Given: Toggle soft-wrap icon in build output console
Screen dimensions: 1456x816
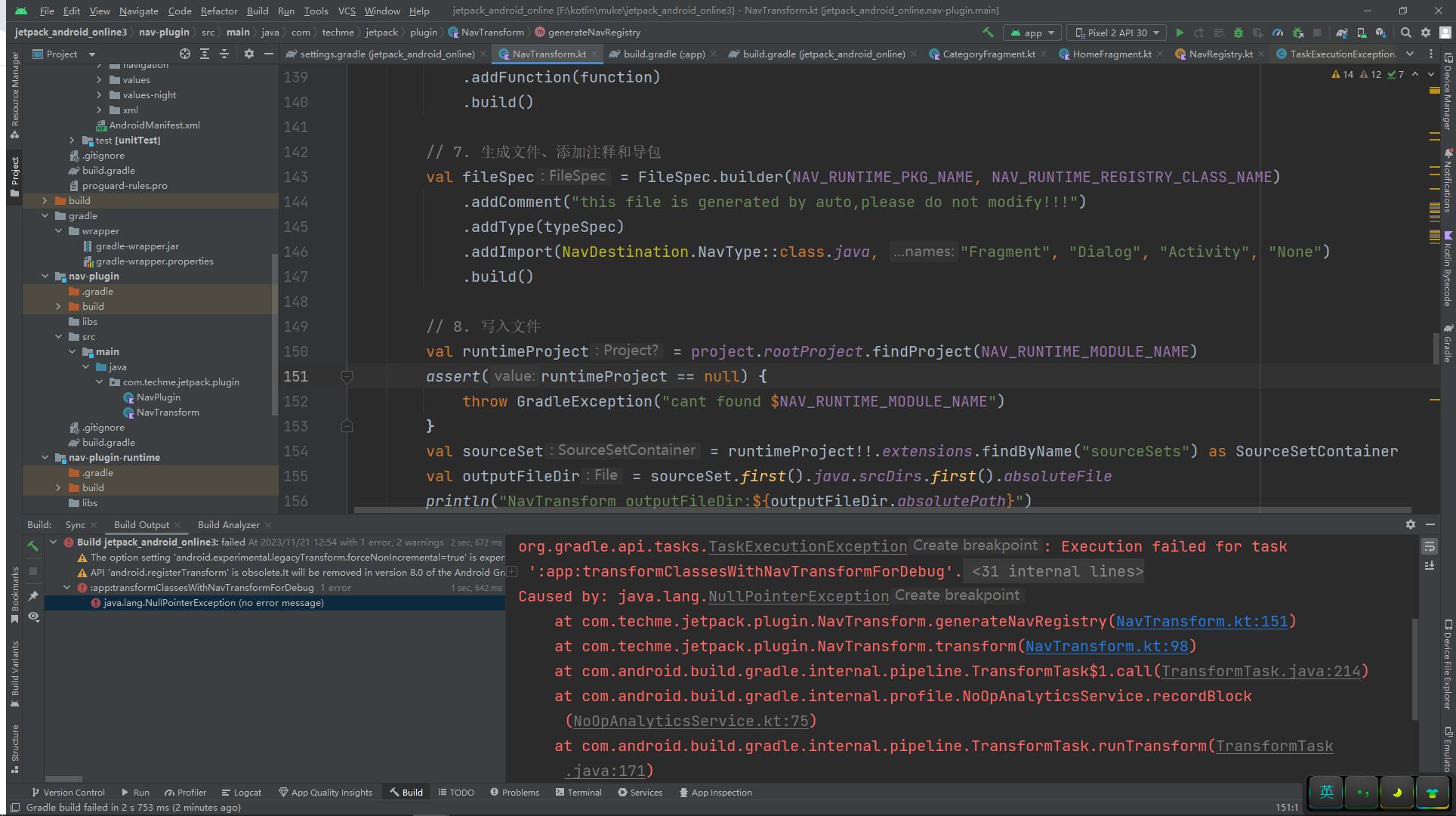Looking at the screenshot, I should click(x=1429, y=546).
